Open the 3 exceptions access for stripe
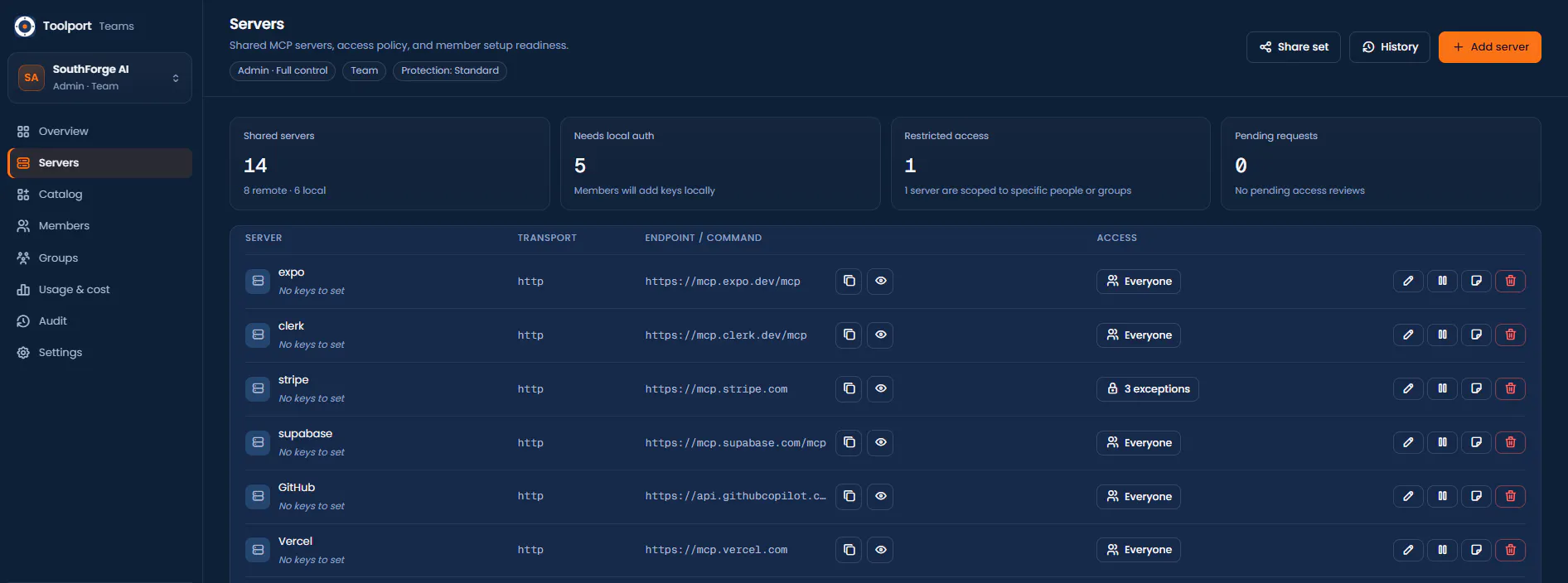Image resolution: width=1568 pixels, height=583 pixels. pyautogui.click(x=1148, y=389)
